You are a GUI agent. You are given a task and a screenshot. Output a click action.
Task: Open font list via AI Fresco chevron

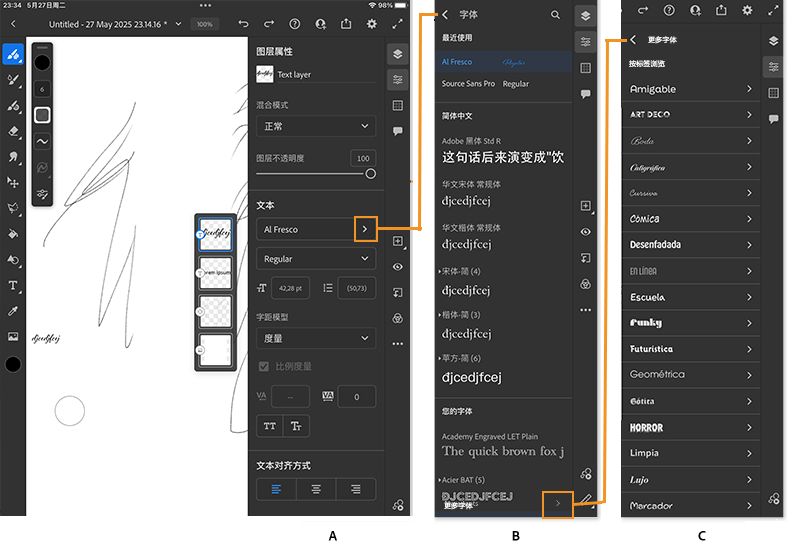[x=365, y=229]
